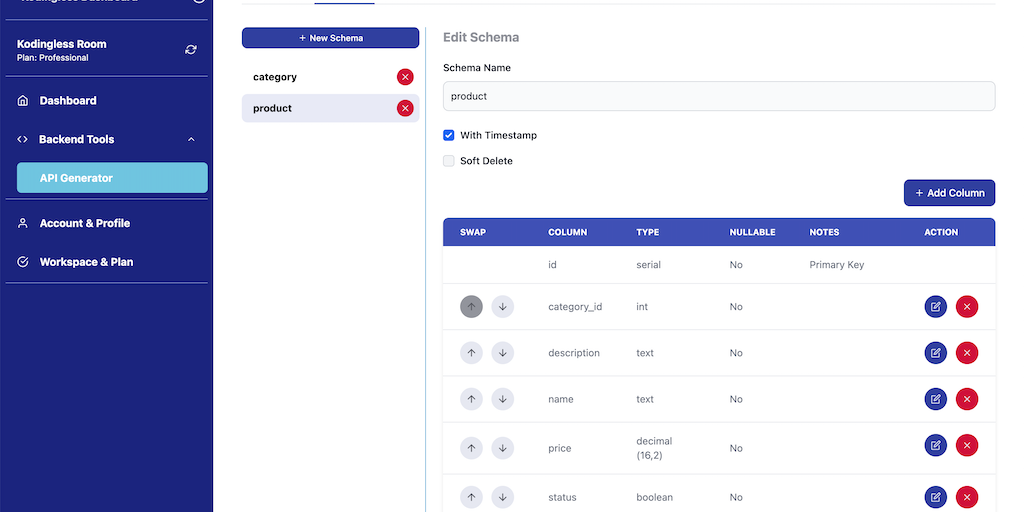Screen dimensions: 1024x512
Task: Edit the category_id column
Action: 935,307
